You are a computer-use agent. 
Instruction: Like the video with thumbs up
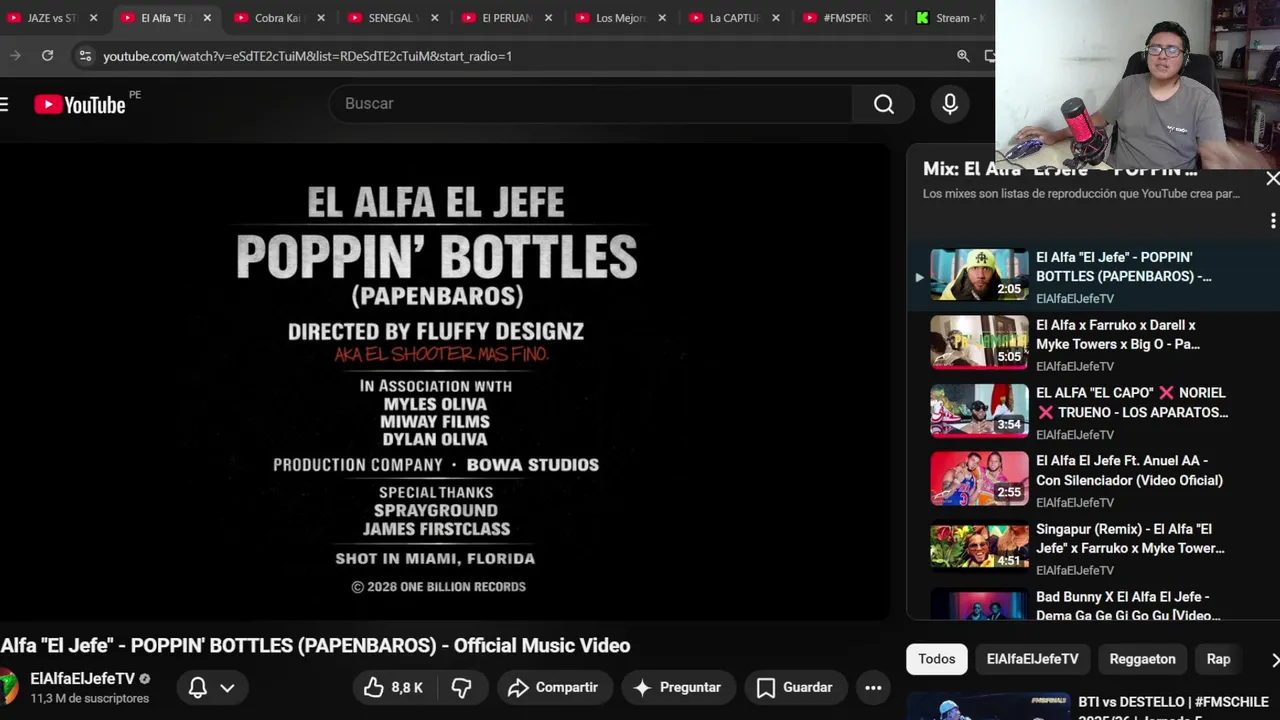point(393,688)
